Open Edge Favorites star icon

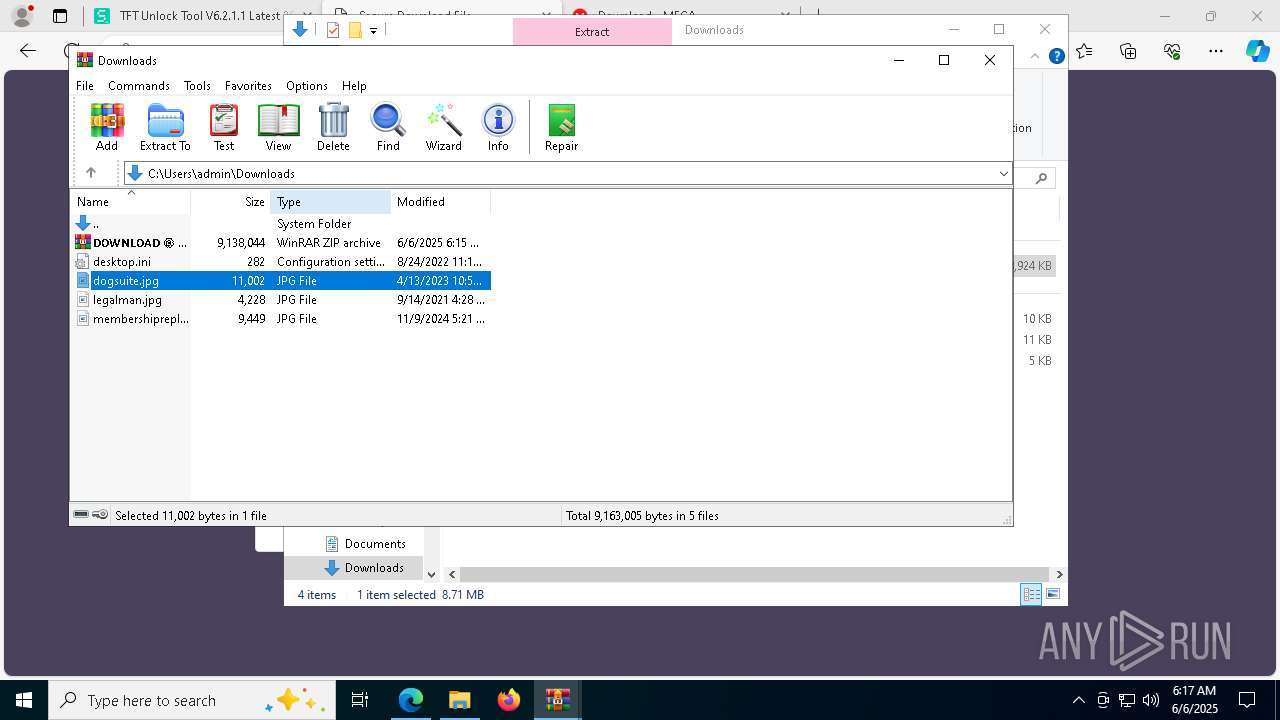pos(1084,51)
